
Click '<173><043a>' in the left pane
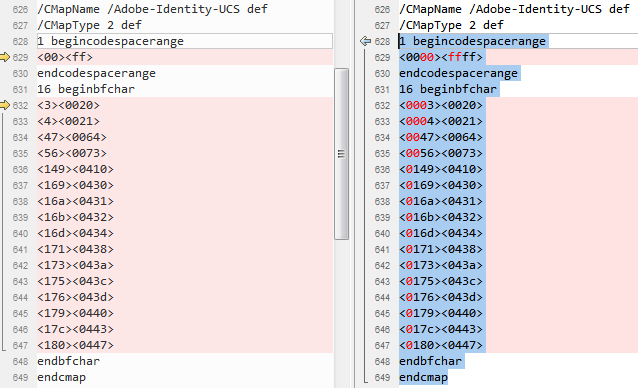pyautogui.click(x=75, y=265)
